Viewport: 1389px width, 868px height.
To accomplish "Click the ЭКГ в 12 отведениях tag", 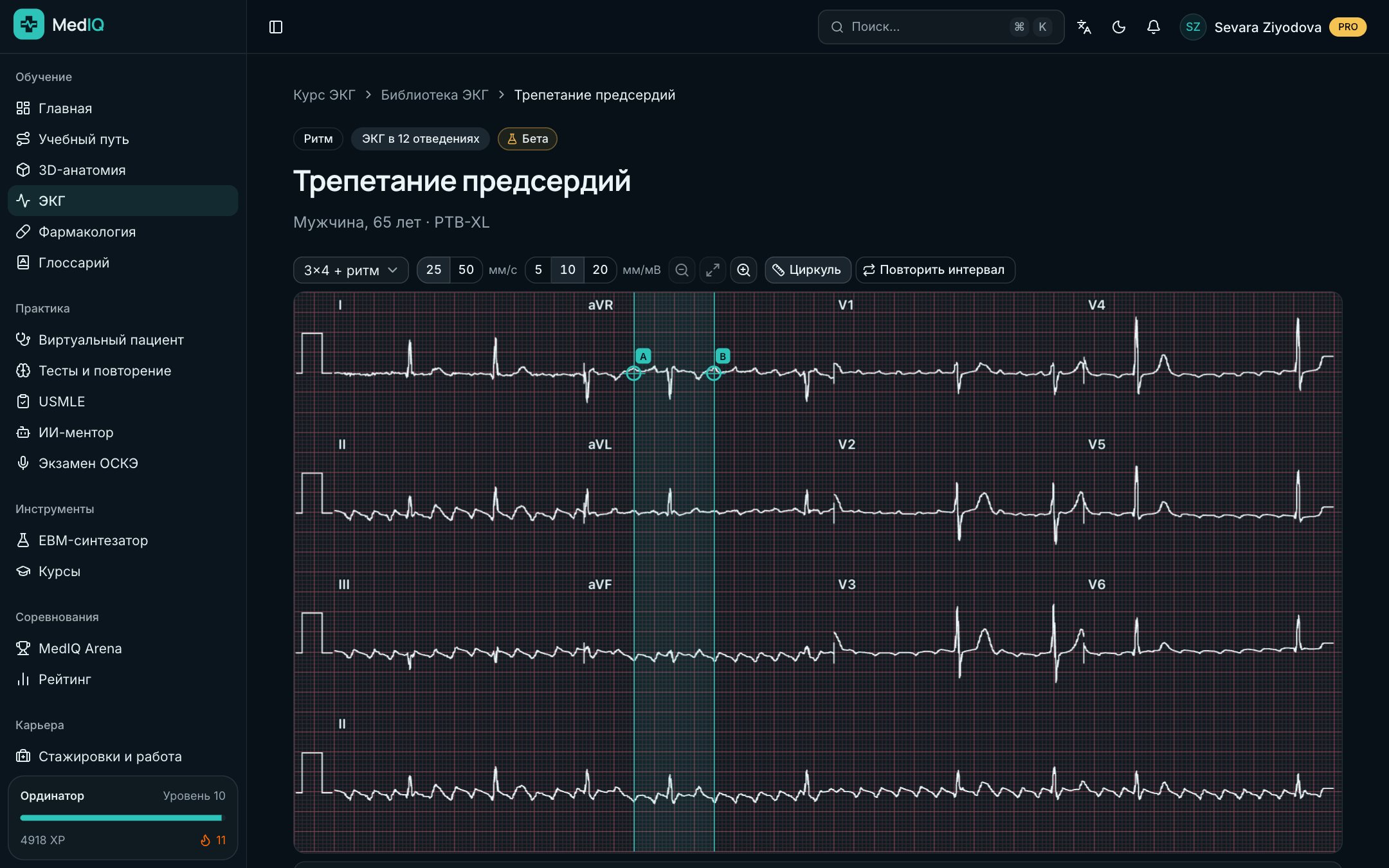I will click(421, 139).
